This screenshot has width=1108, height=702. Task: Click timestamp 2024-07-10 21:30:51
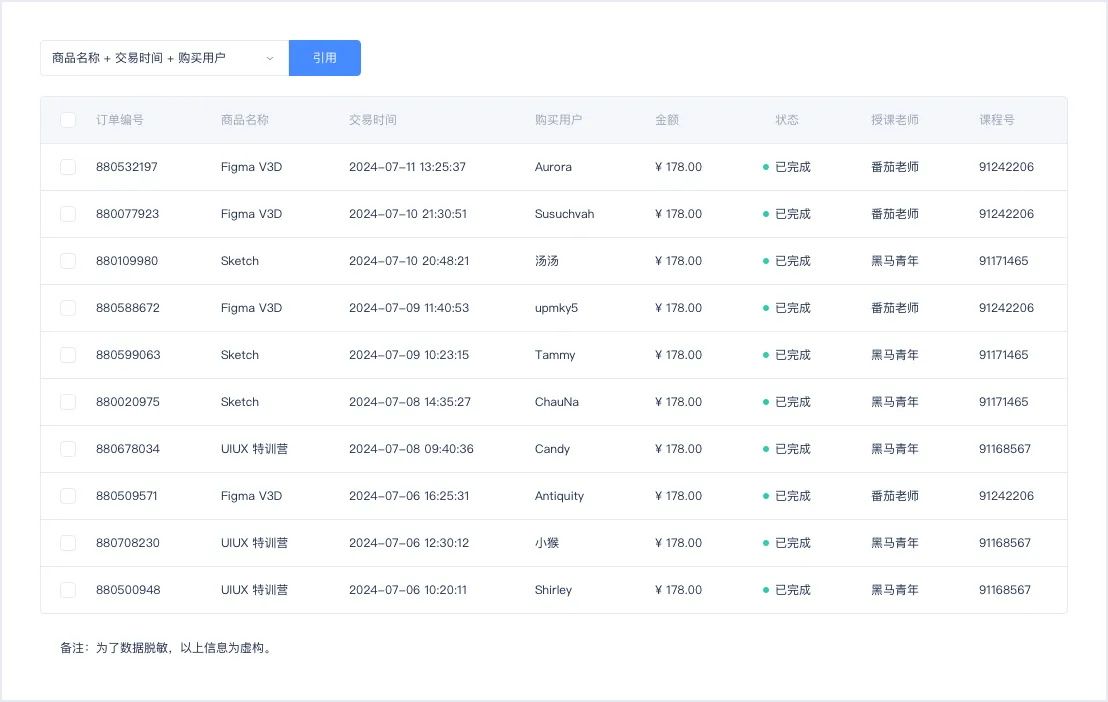408,214
